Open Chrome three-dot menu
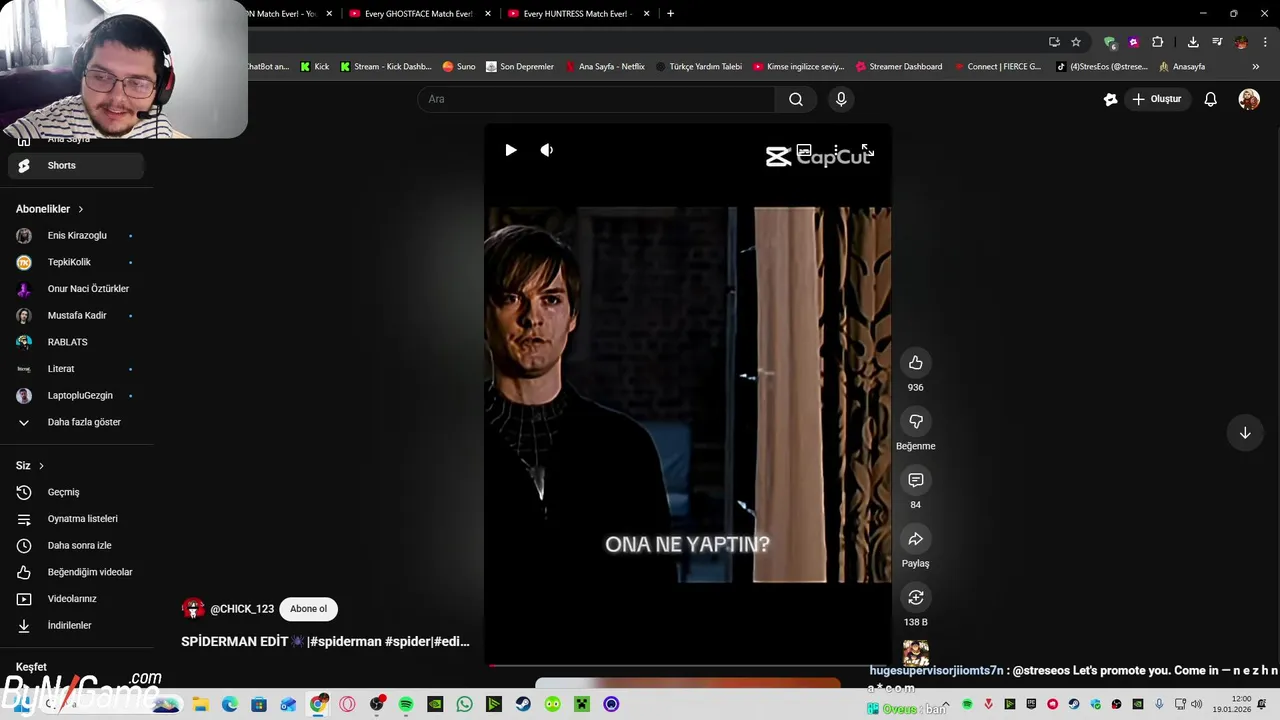The height and width of the screenshot is (720, 1280). pyautogui.click(x=1265, y=42)
